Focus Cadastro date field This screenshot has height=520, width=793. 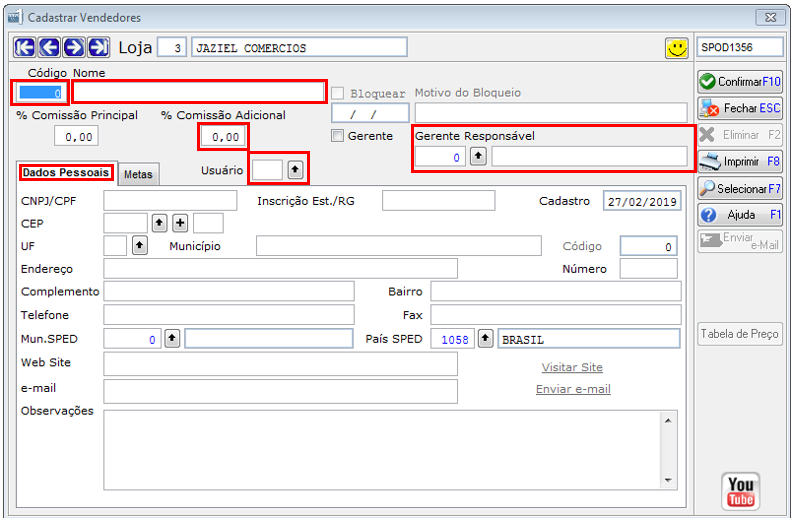click(642, 201)
